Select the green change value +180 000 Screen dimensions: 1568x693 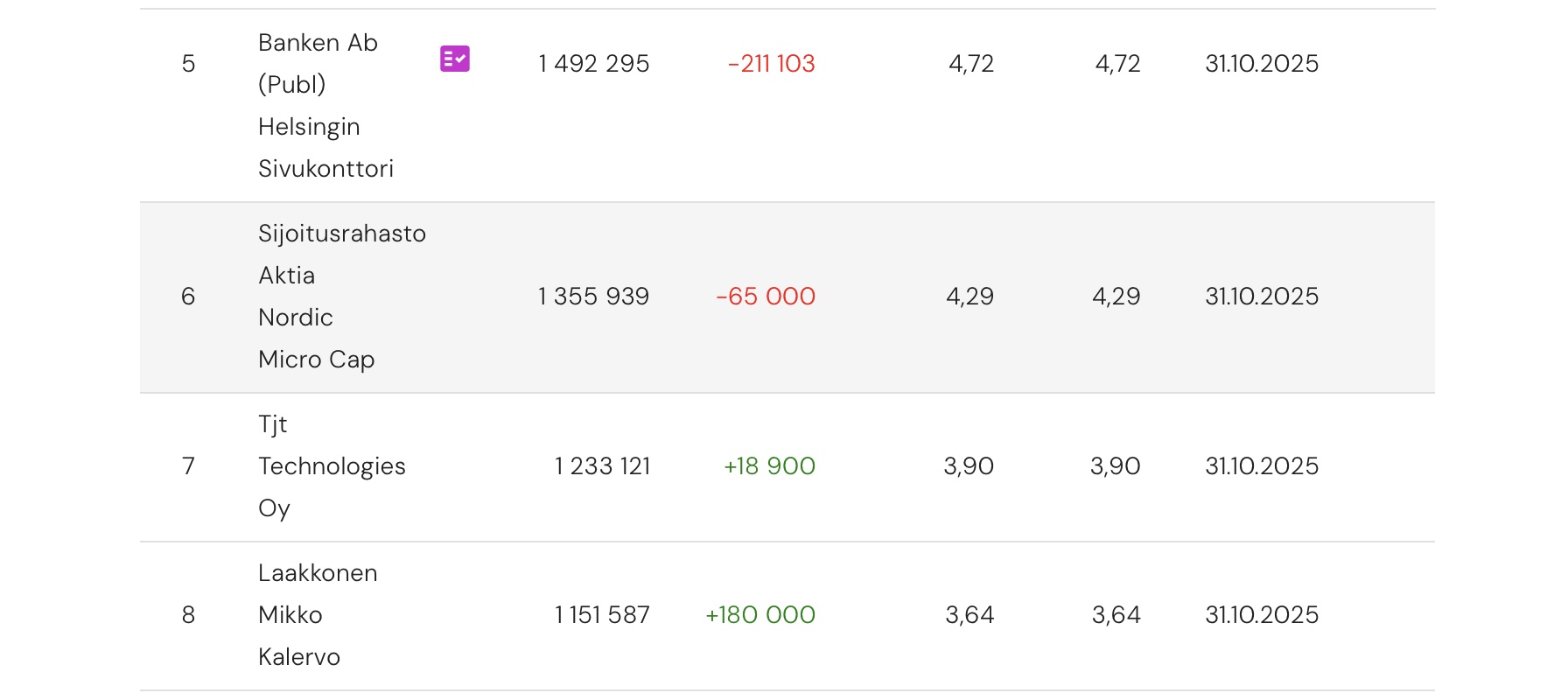(760, 615)
